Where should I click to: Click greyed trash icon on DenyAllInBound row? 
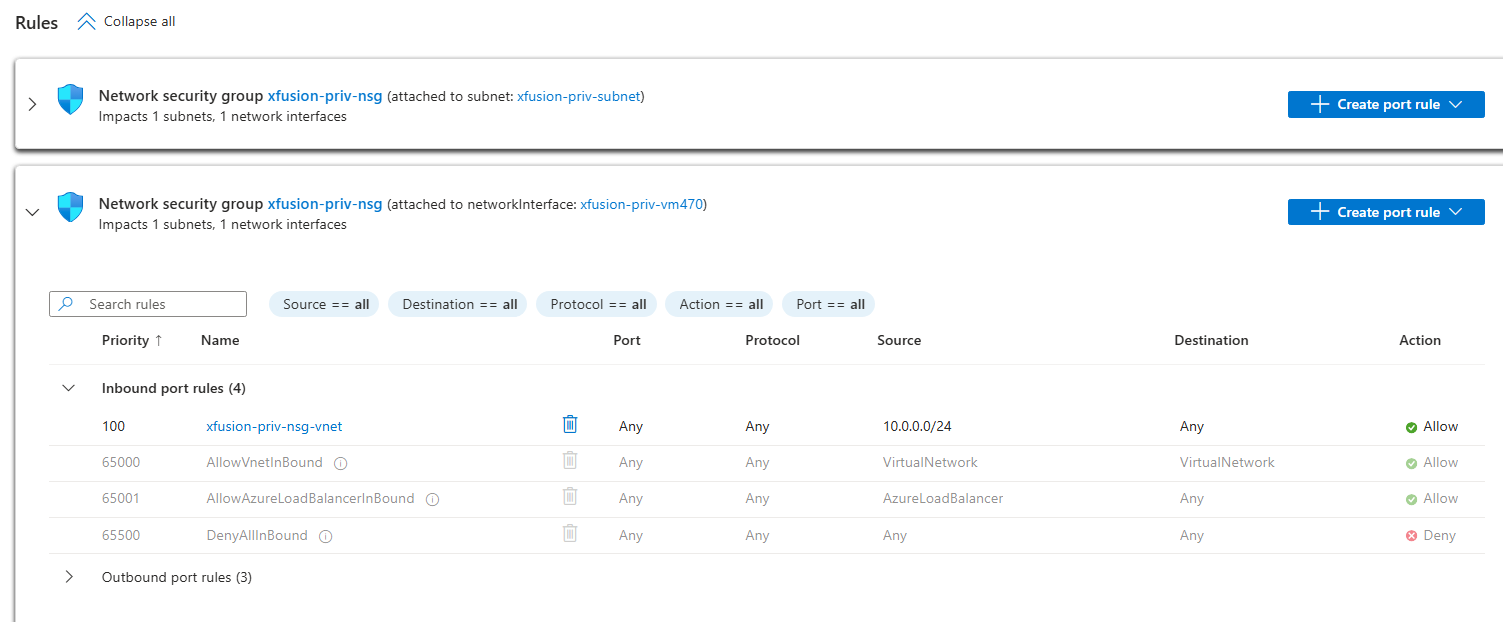(570, 534)
